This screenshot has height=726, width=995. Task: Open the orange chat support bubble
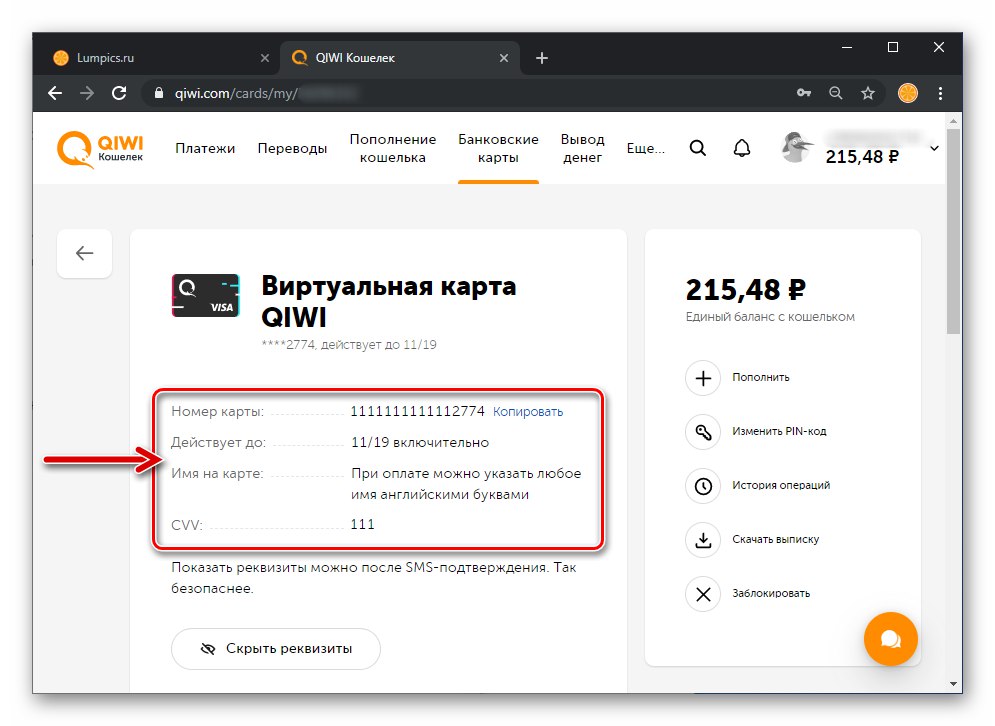[890, 639]
